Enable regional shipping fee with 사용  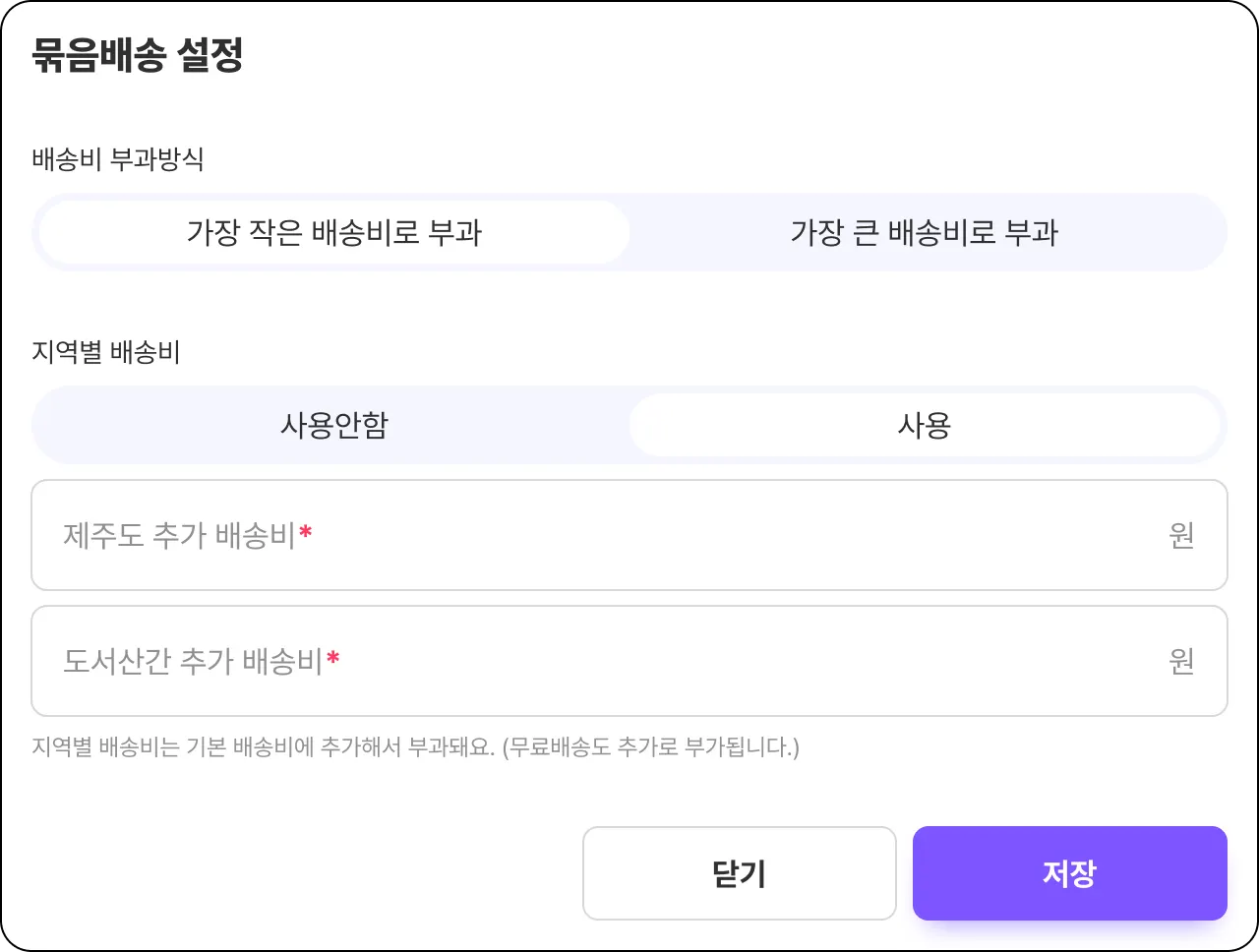924,426
